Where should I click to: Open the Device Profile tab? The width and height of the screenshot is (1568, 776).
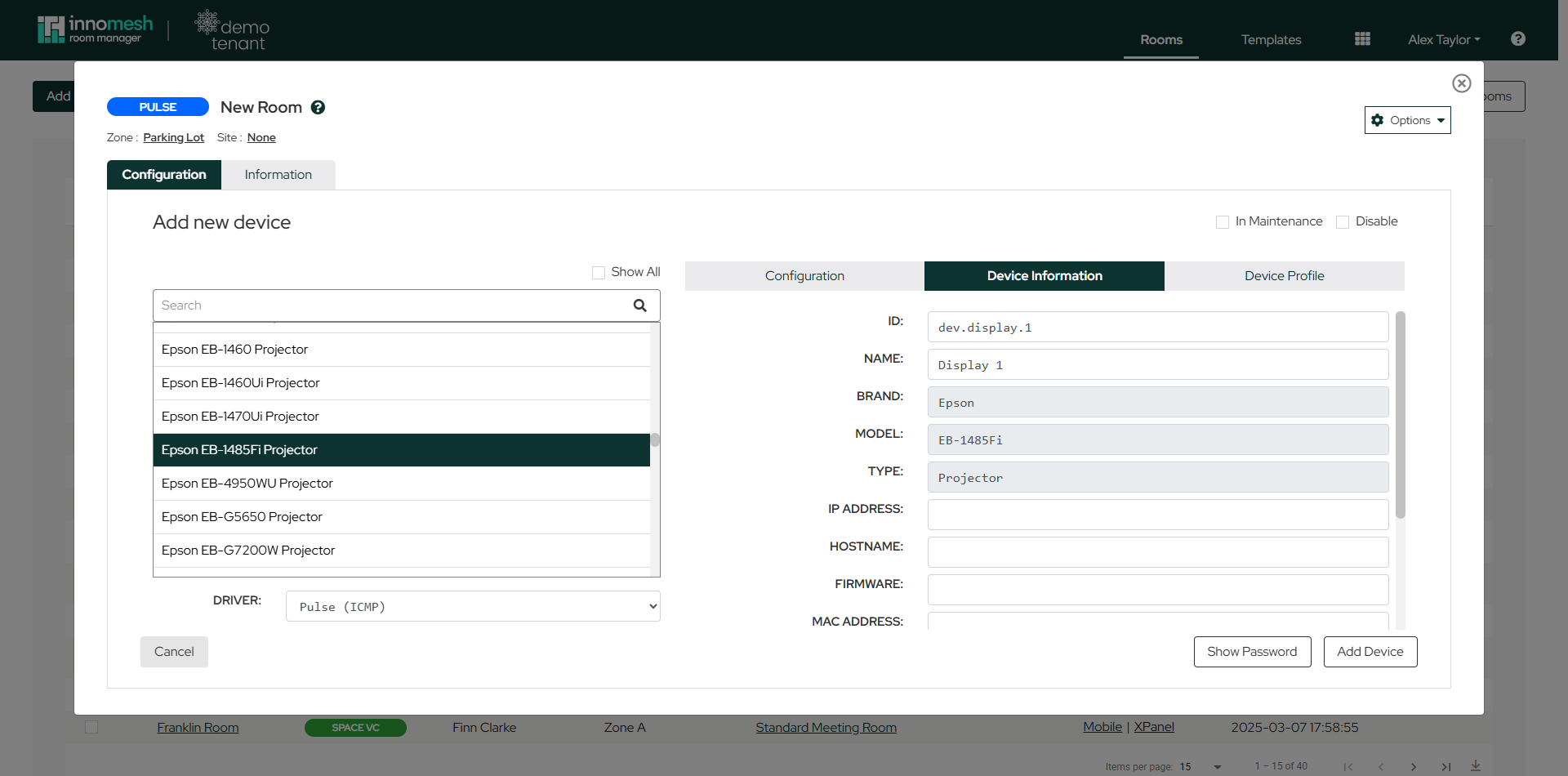point(1285,276)
